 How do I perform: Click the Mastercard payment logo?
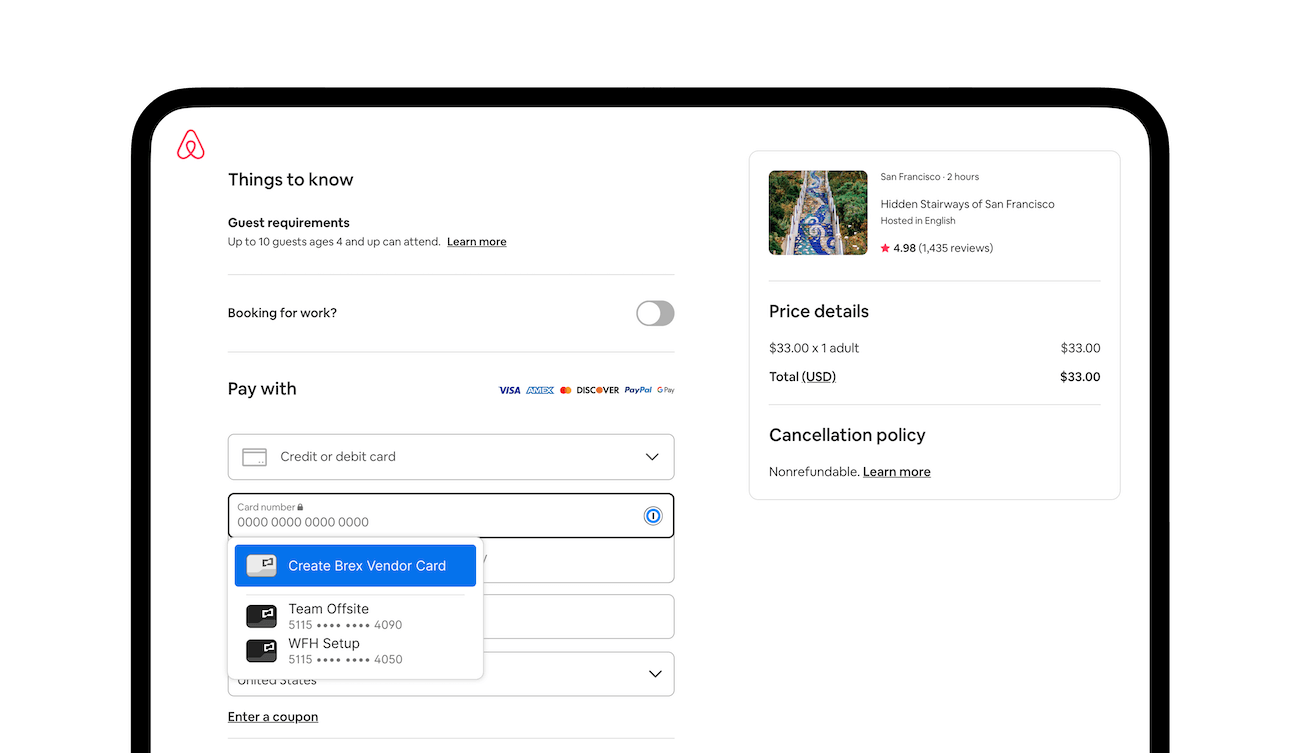(566, 390)
